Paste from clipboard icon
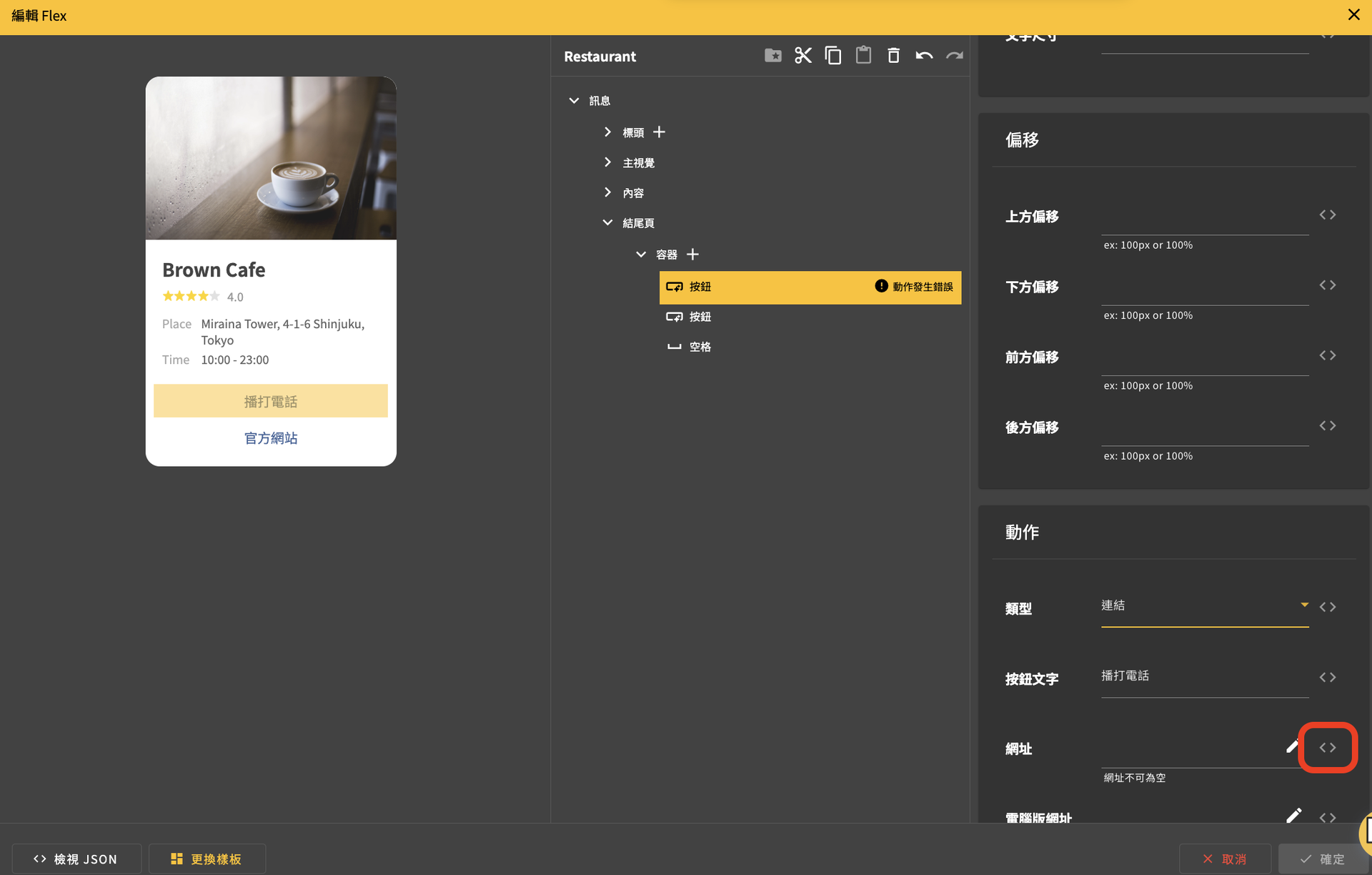 pyautogui.click(x=863, y=56)
